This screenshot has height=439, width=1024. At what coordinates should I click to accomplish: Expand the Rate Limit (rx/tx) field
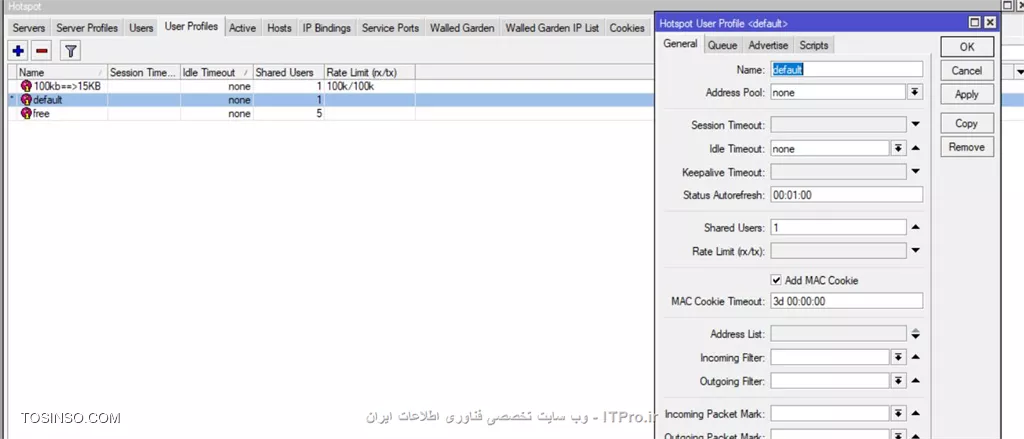point(916,251)
